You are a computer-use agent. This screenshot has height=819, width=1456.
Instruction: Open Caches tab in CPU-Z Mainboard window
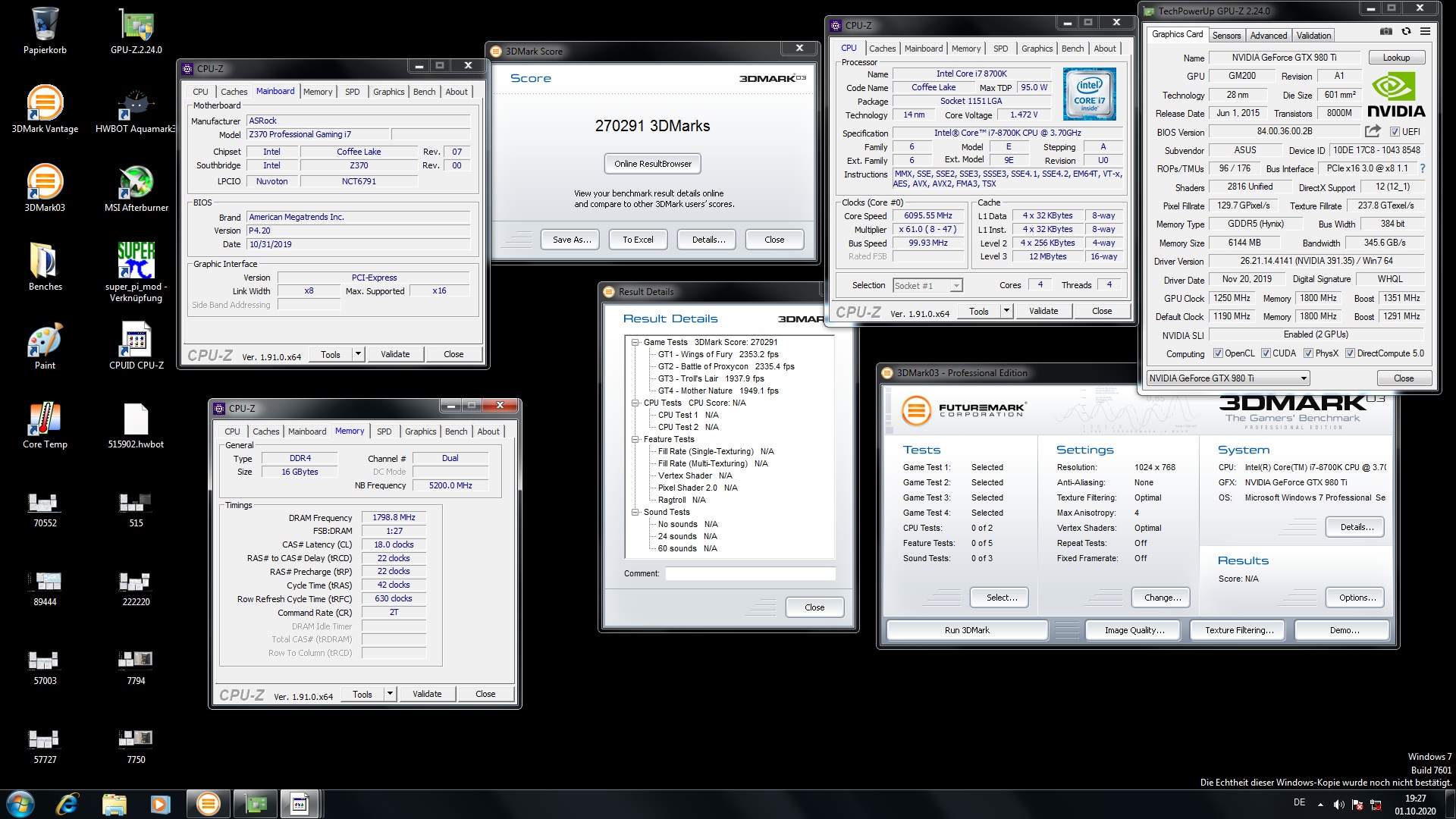(234, 92)
